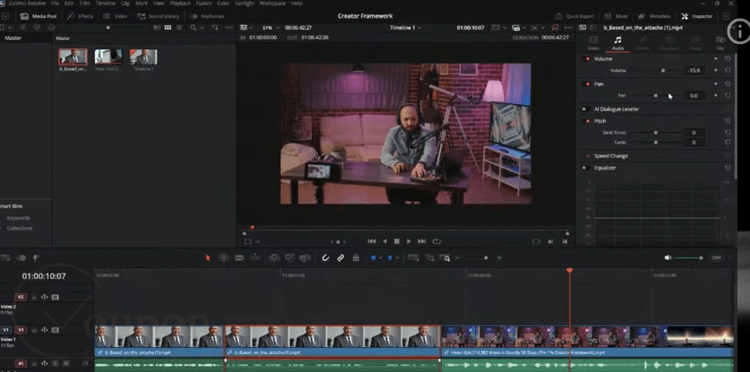Toggle timeline snapping magnet icon
Screen dimensions: 750x372
click(325, 258)
